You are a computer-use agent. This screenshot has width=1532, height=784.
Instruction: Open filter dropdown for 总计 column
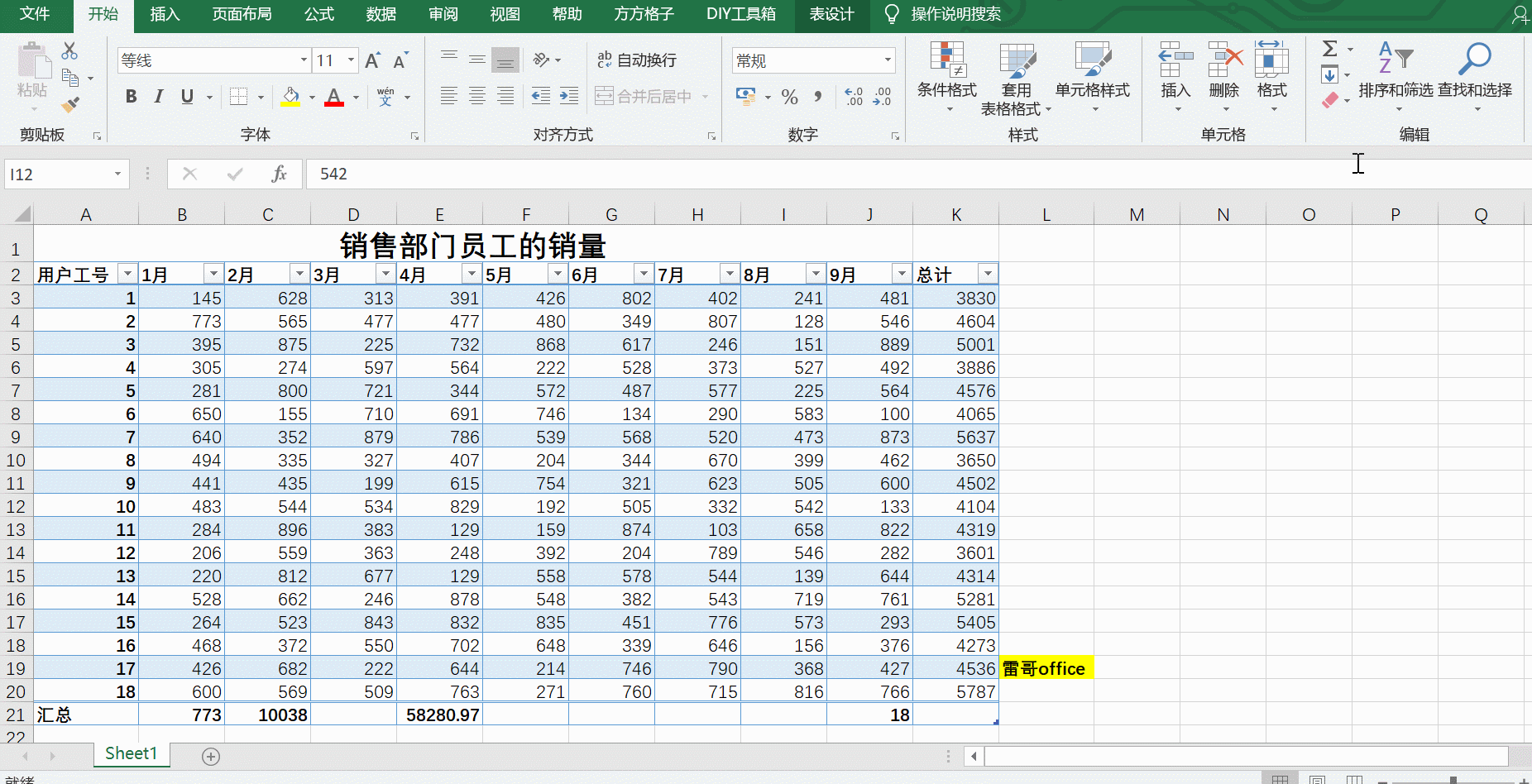(988, 274)
